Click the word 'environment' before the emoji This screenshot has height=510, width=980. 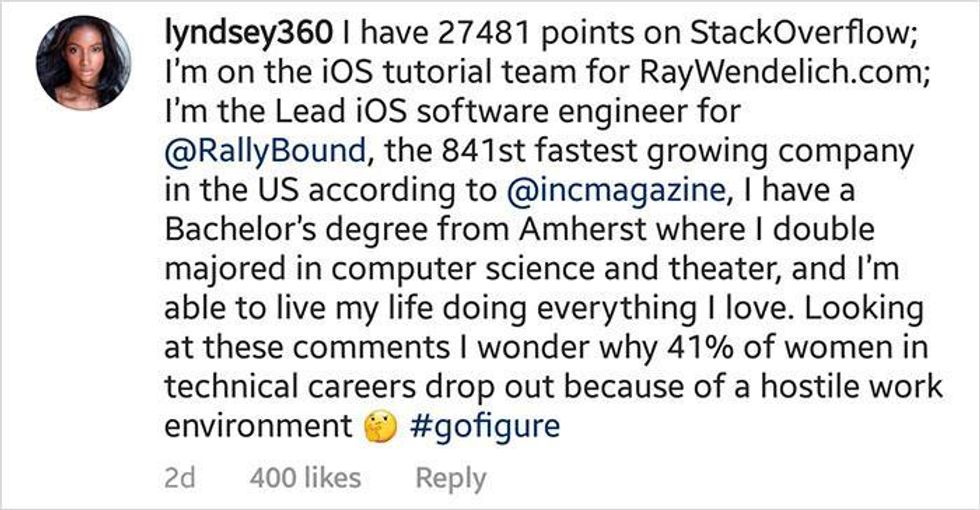(259, 427)
